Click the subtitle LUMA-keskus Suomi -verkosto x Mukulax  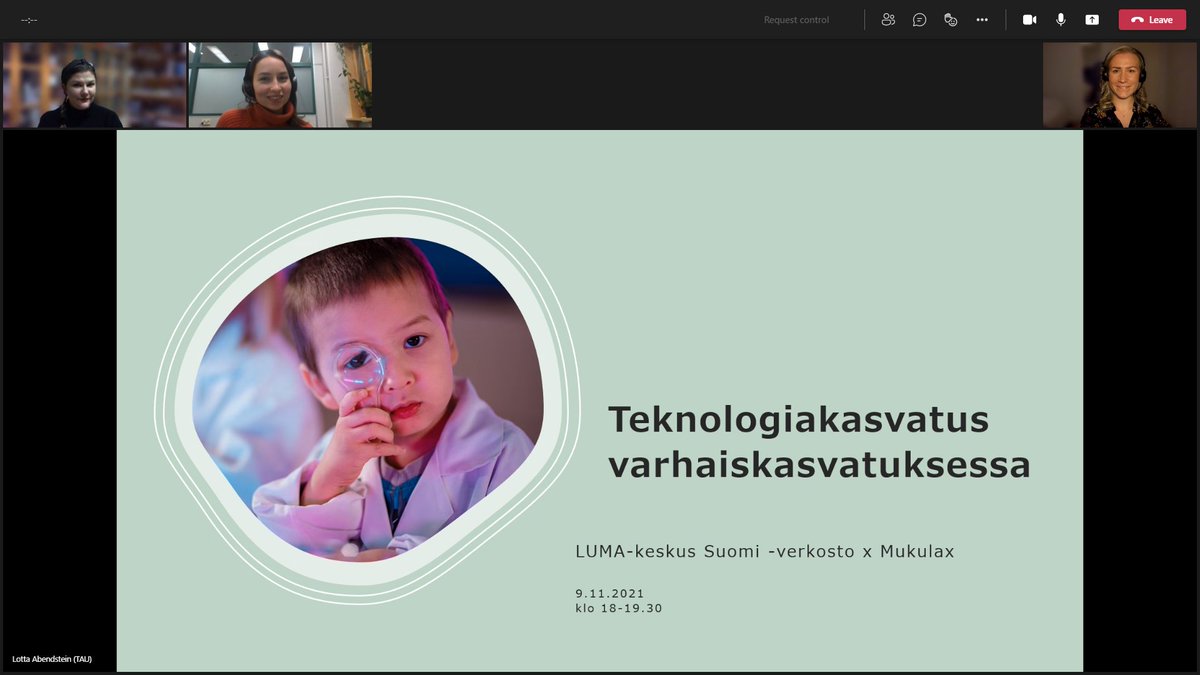point(765,551)
